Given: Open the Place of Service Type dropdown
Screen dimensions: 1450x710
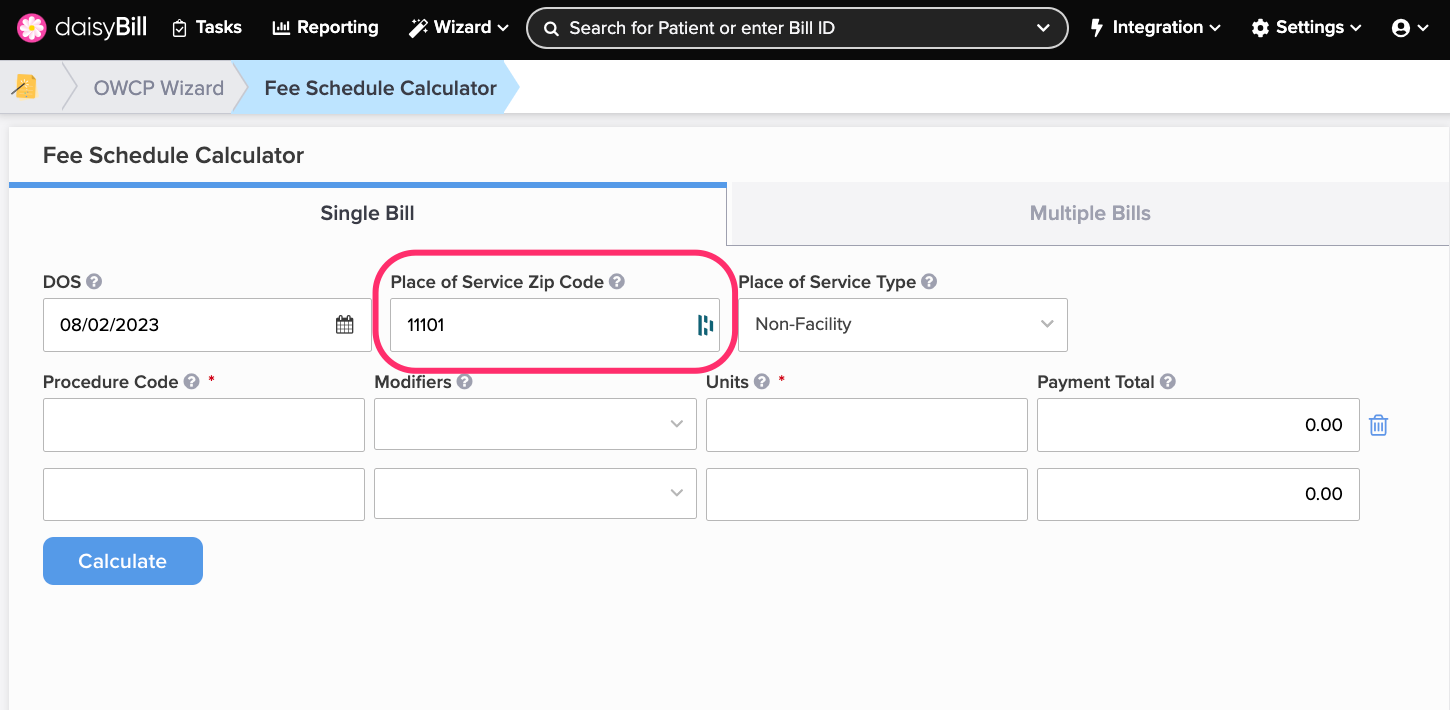Looking at the screenshot, I should coord(903,325).
